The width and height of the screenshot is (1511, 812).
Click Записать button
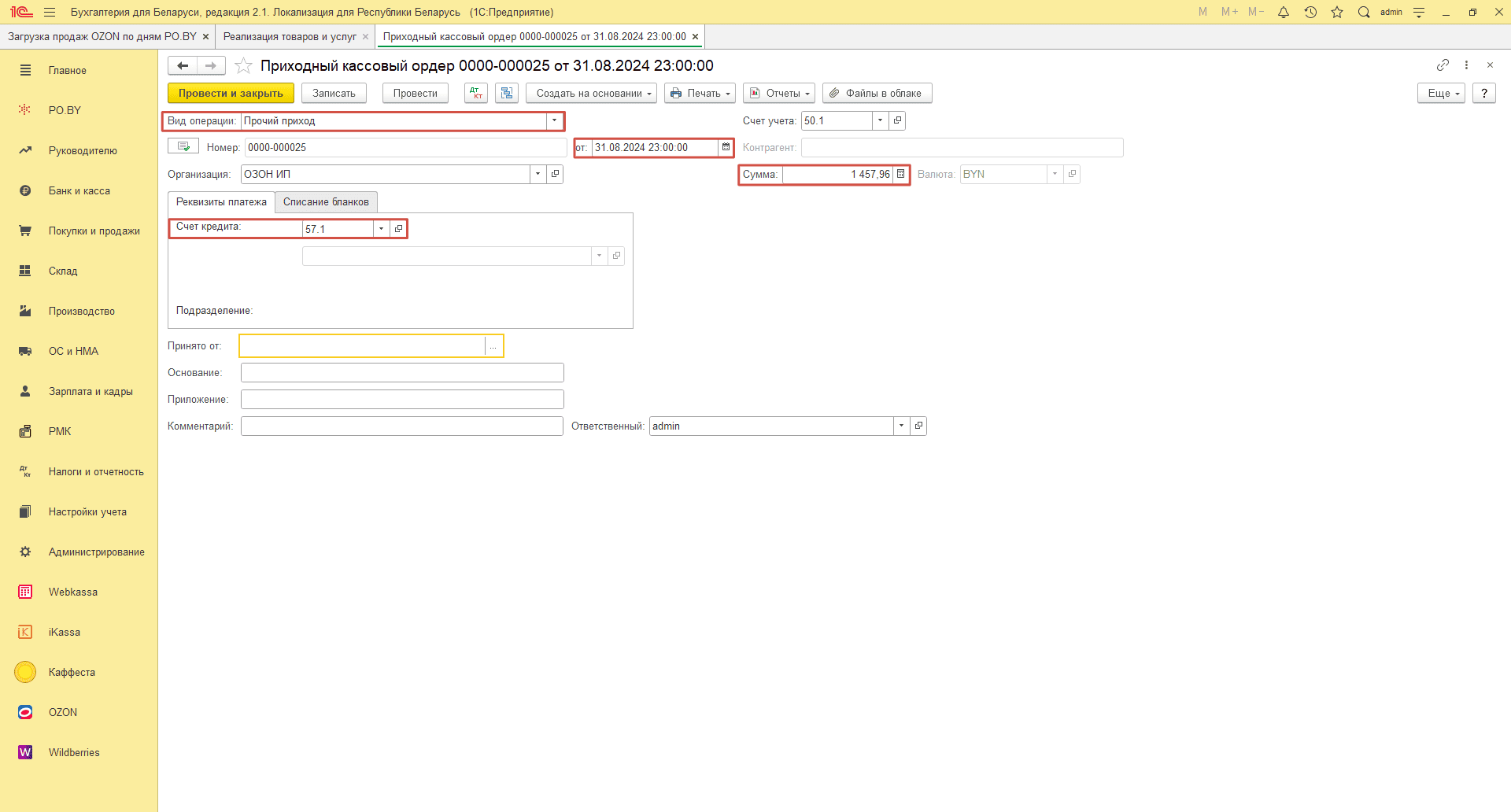tap(334, 93)
